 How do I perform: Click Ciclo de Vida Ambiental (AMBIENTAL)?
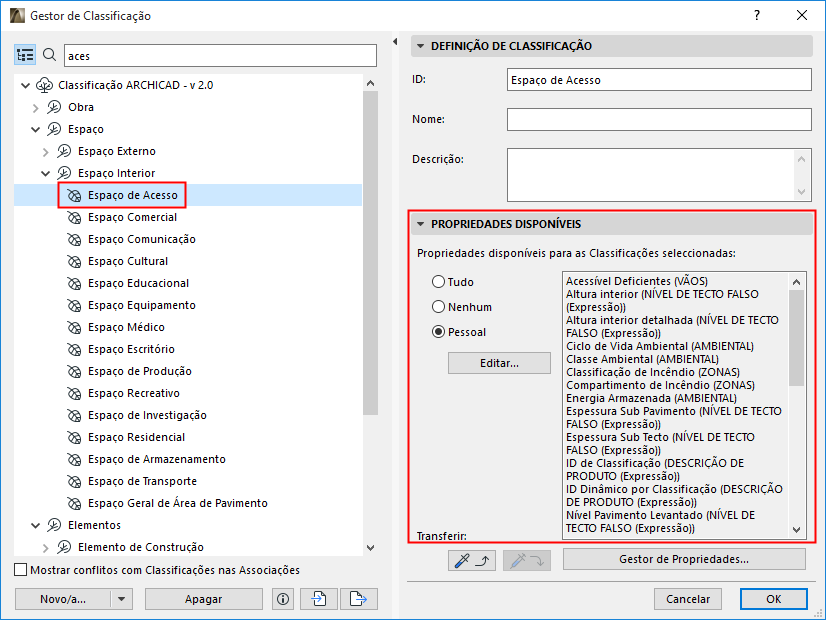coord(660,346)
